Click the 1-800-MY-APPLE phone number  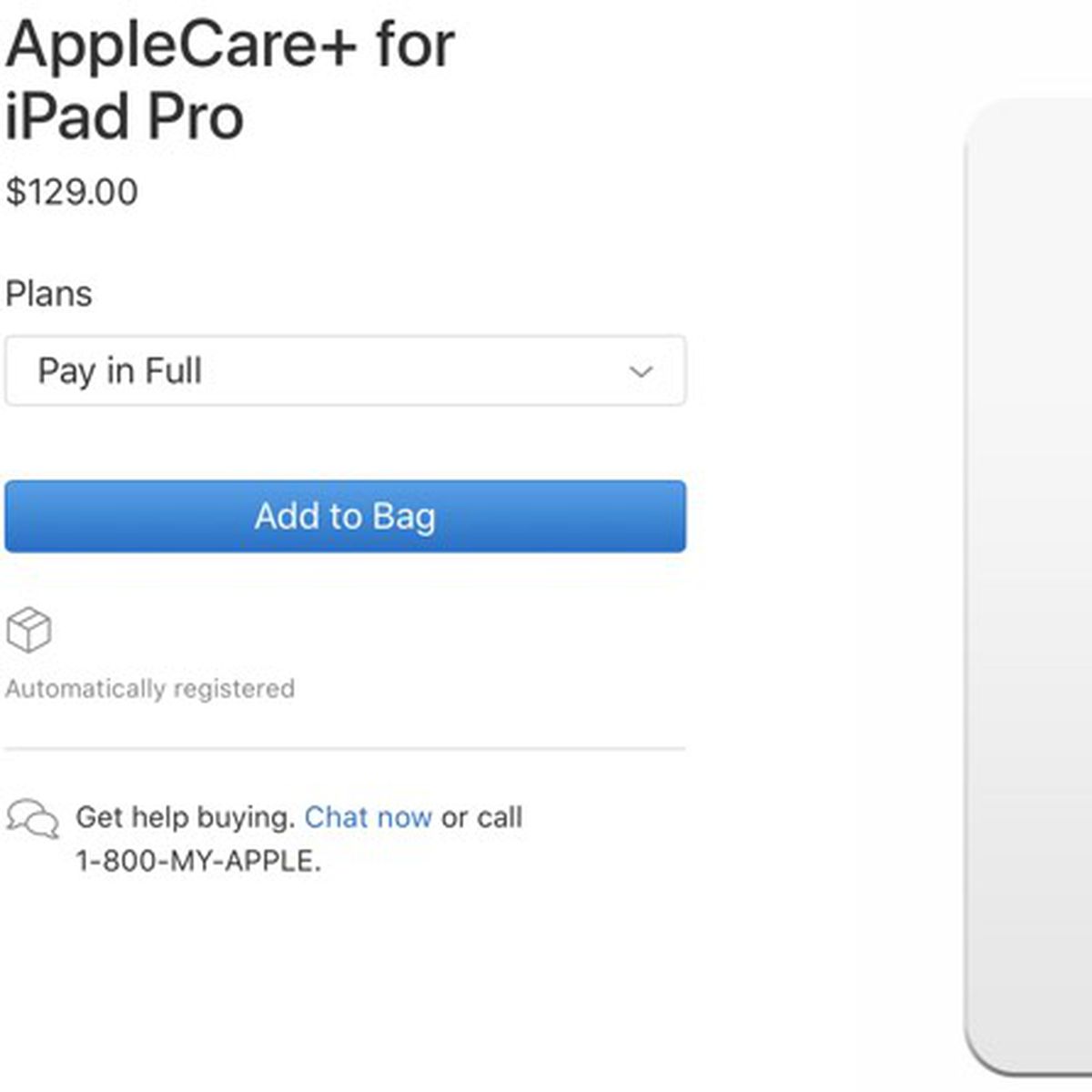(197, 861)
